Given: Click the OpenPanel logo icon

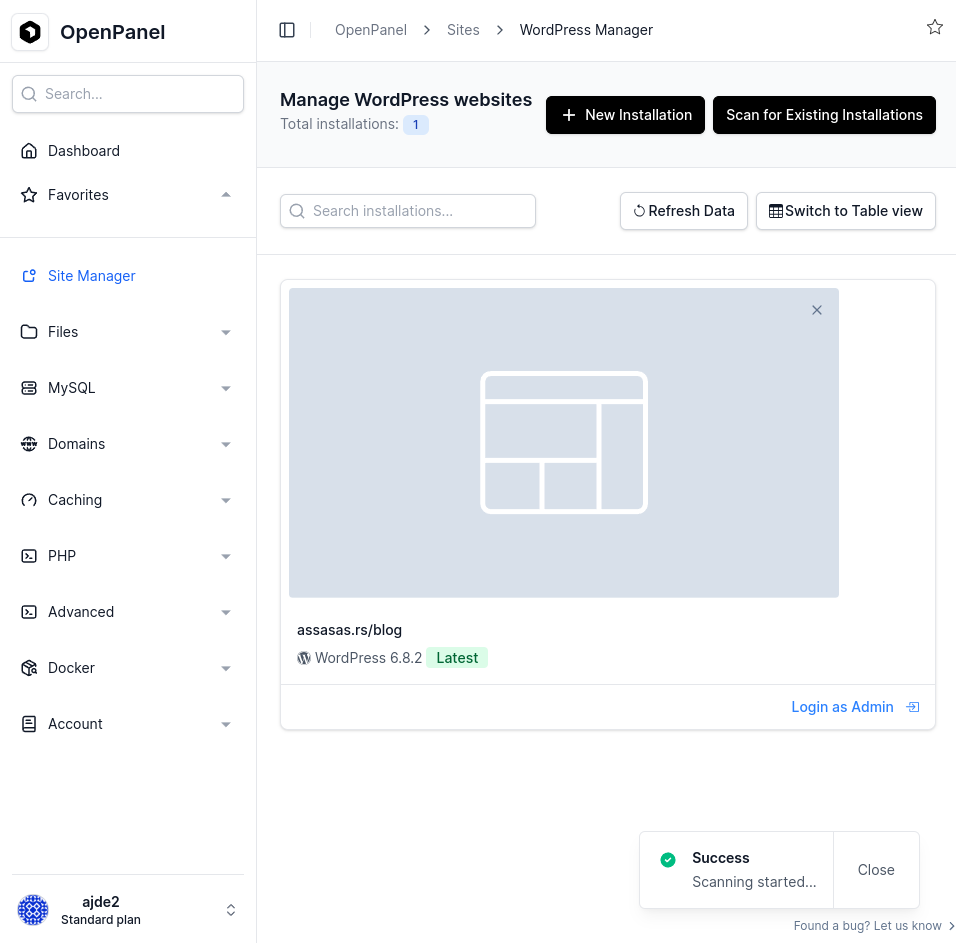Looking at the screenshot, I should pyautogui.click(x=30, y=32).
